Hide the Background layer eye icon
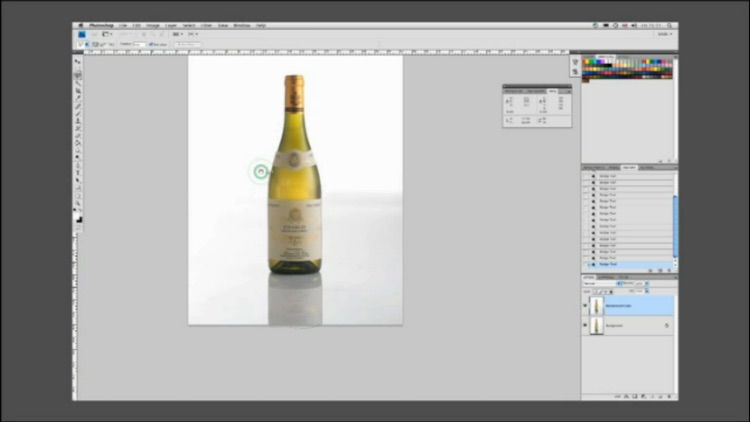The width and height of the screenshot is (750, 422). (585, 325)
